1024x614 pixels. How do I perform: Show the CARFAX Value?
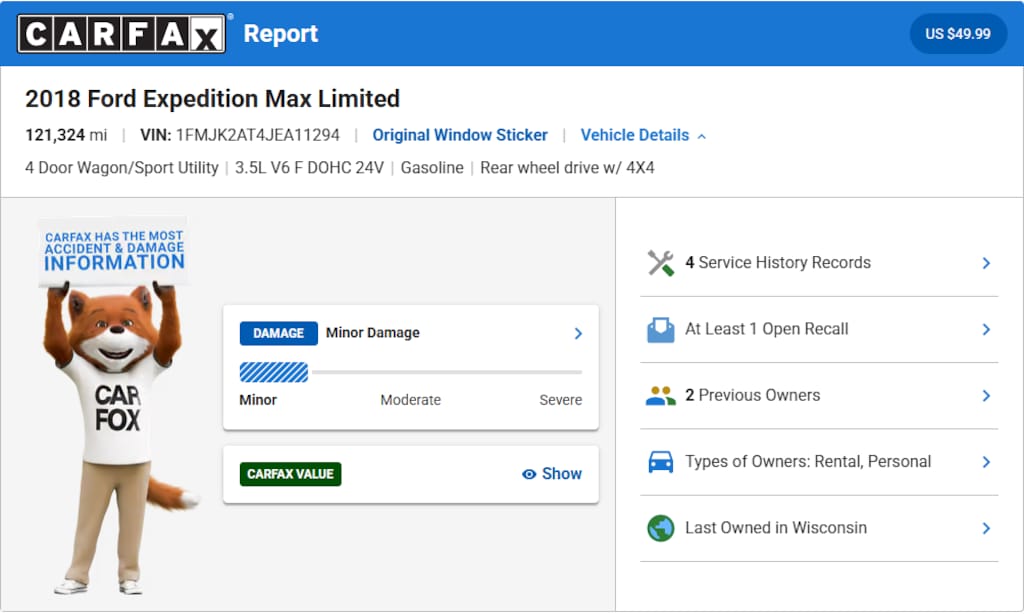coord(552,474)
